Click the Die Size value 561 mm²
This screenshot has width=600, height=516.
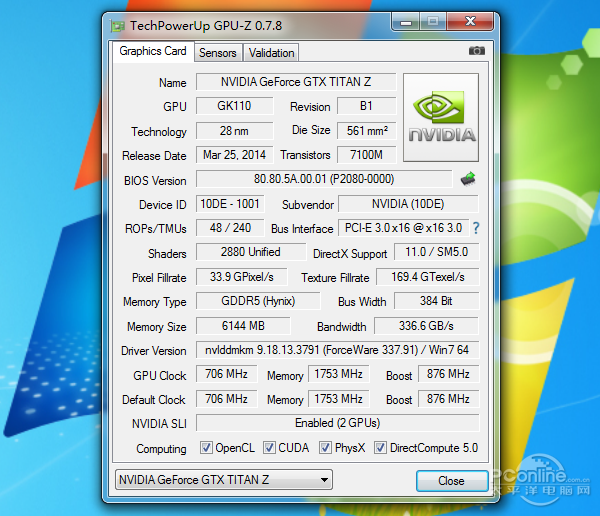coord(366,131)
